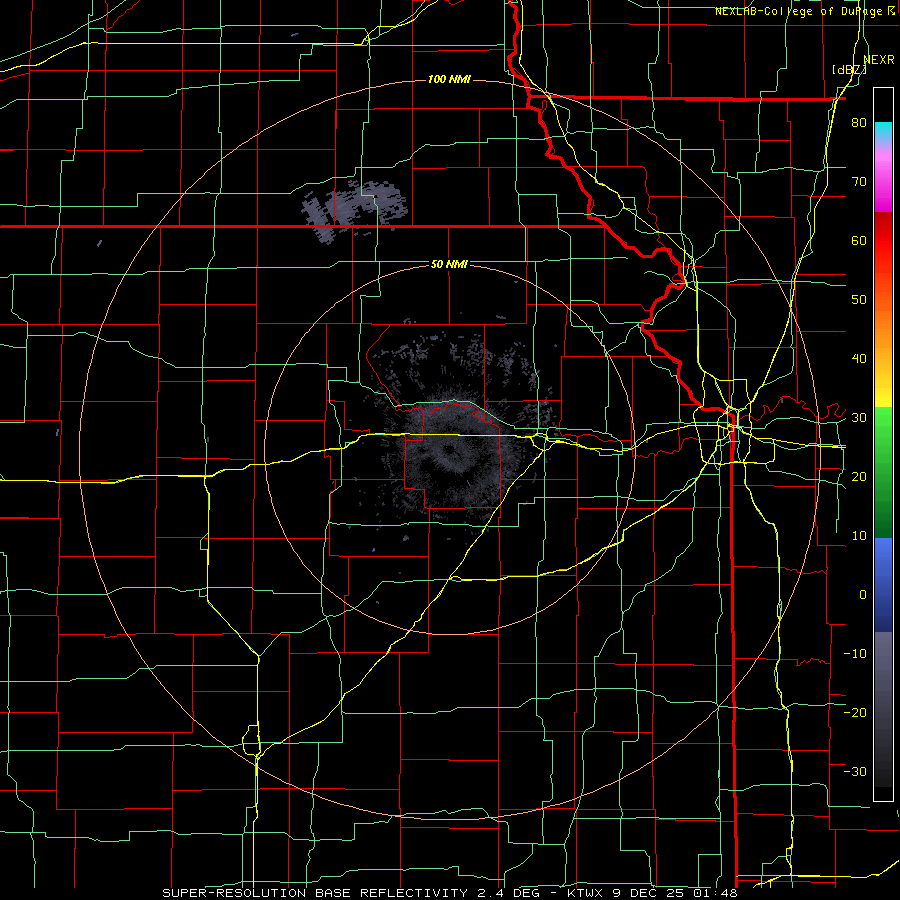Click the 60 dBZ scale value

(859, 240)
